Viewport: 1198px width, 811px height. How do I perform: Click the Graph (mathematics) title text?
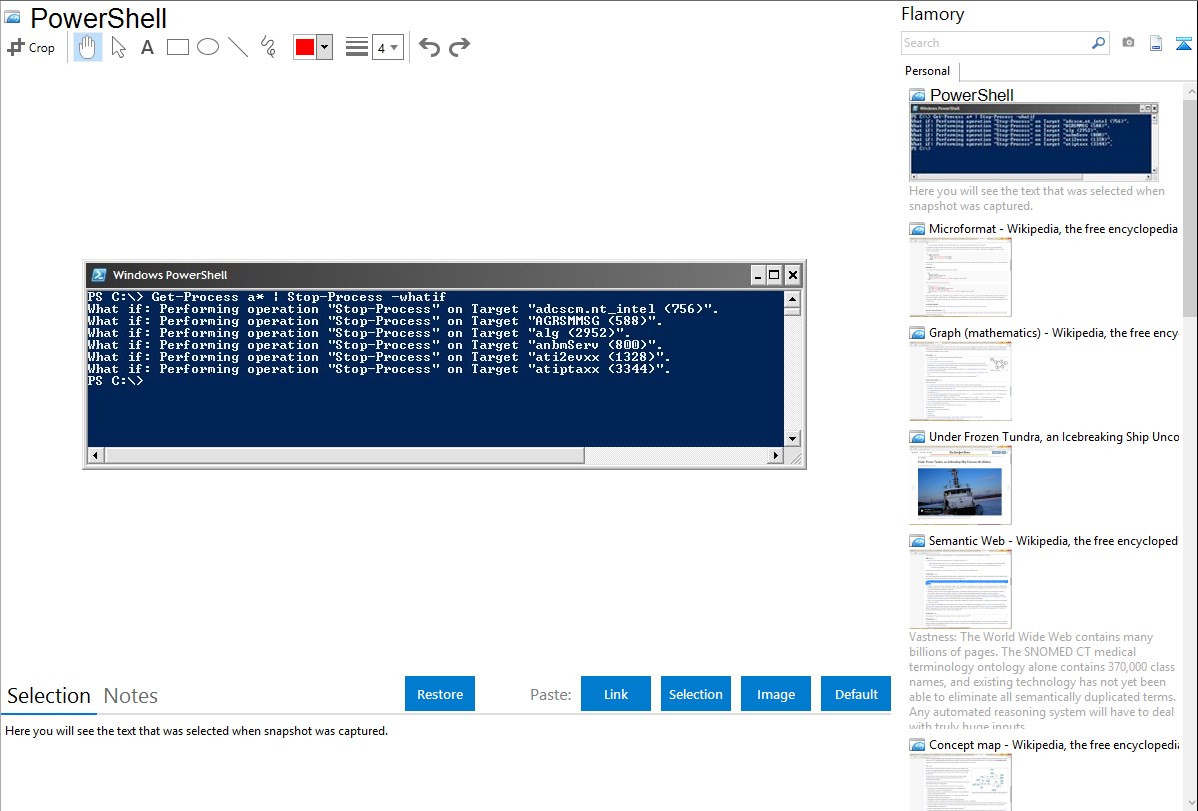[1053, 333]
